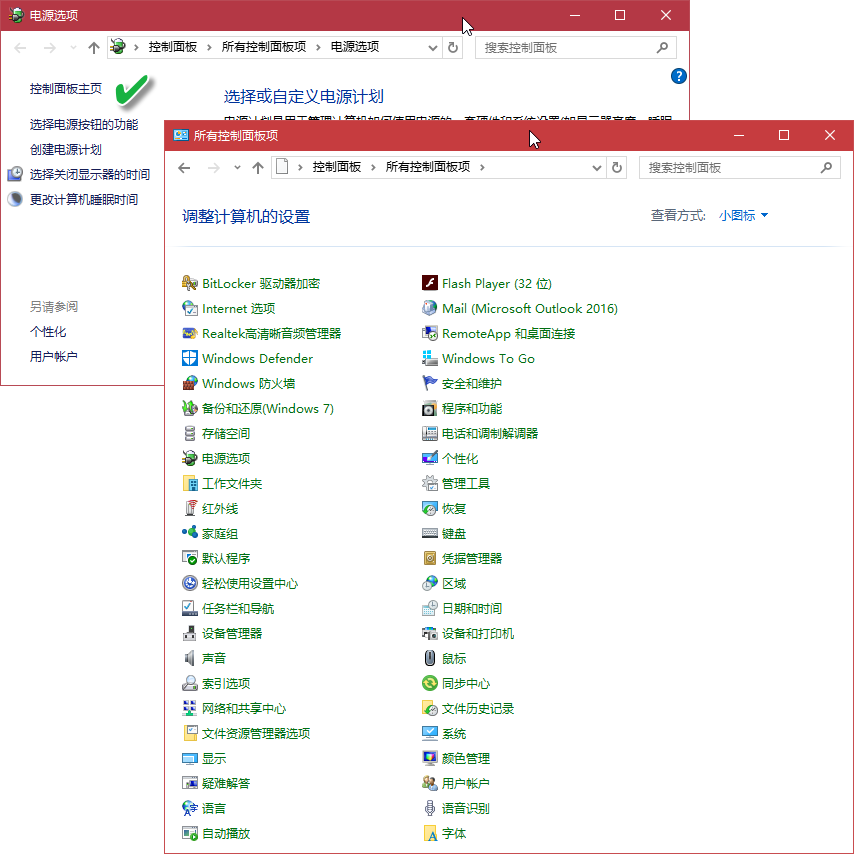Screen dimensions: 854x854
Task: Open the 轻松使用设置中心 icon
Action: 190,583
